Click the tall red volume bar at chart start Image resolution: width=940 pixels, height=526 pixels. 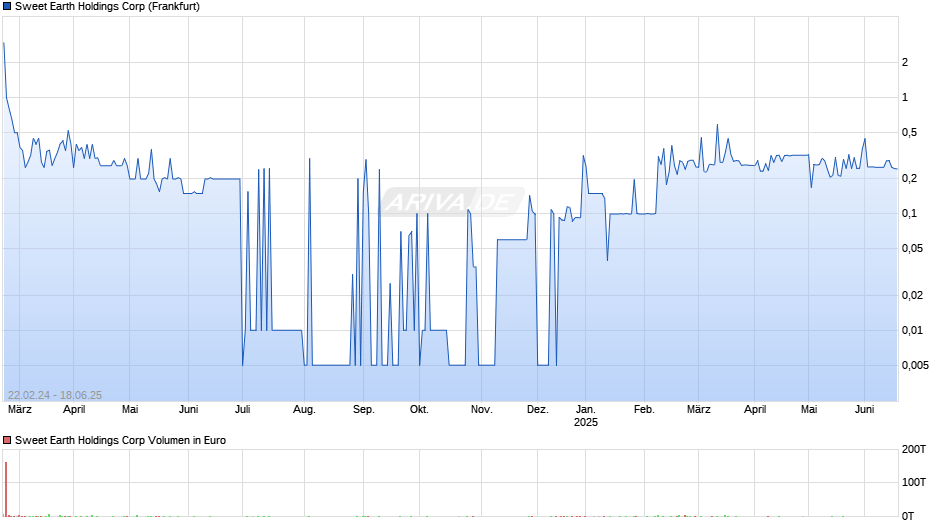(6, 489)
